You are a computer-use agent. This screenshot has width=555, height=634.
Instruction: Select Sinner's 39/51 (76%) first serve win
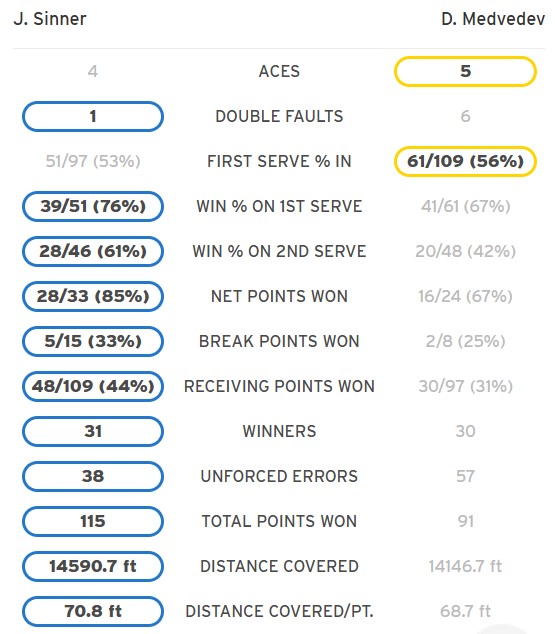click(93, 206)
